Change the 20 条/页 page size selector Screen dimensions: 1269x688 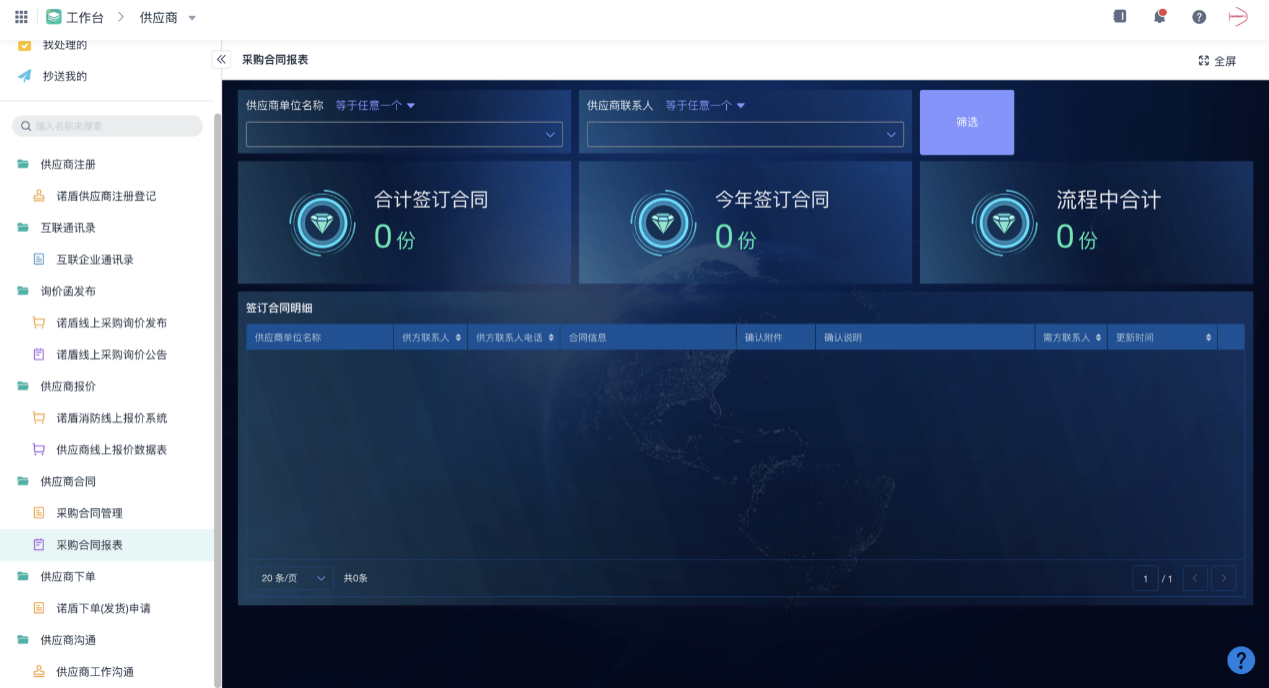click(x=294, y=578)
